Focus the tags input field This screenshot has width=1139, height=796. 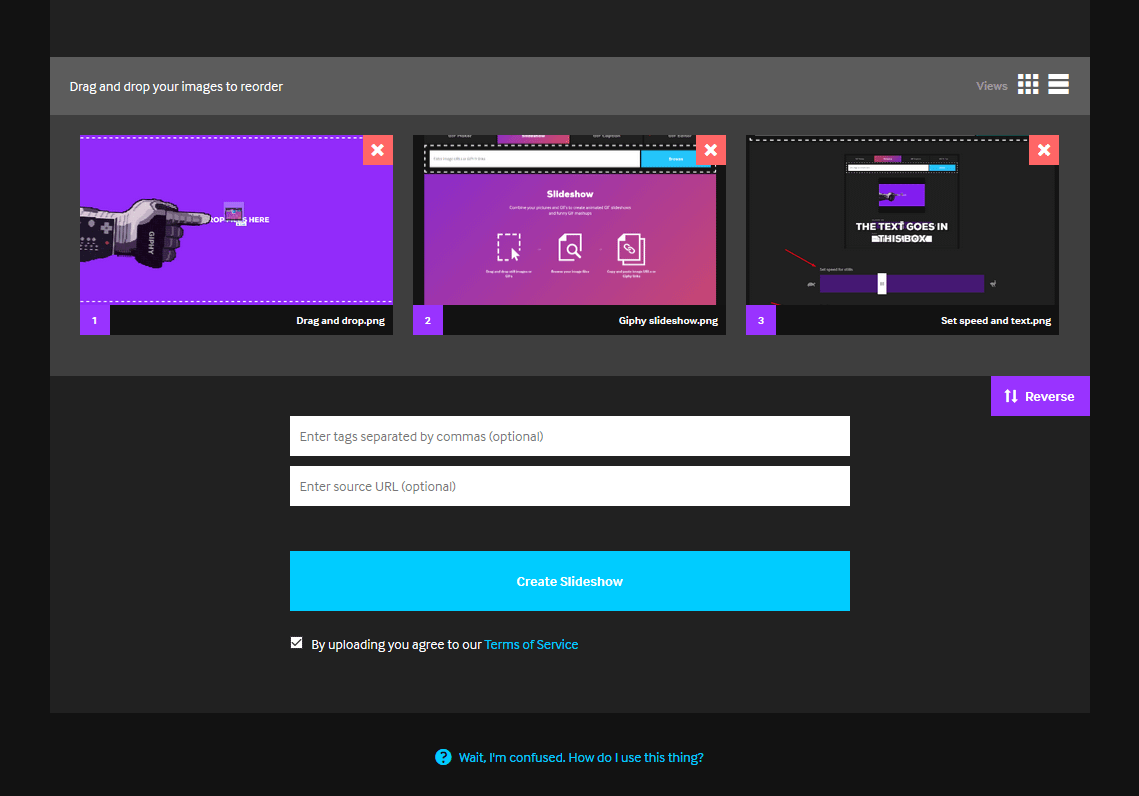(x=570, y=436)
